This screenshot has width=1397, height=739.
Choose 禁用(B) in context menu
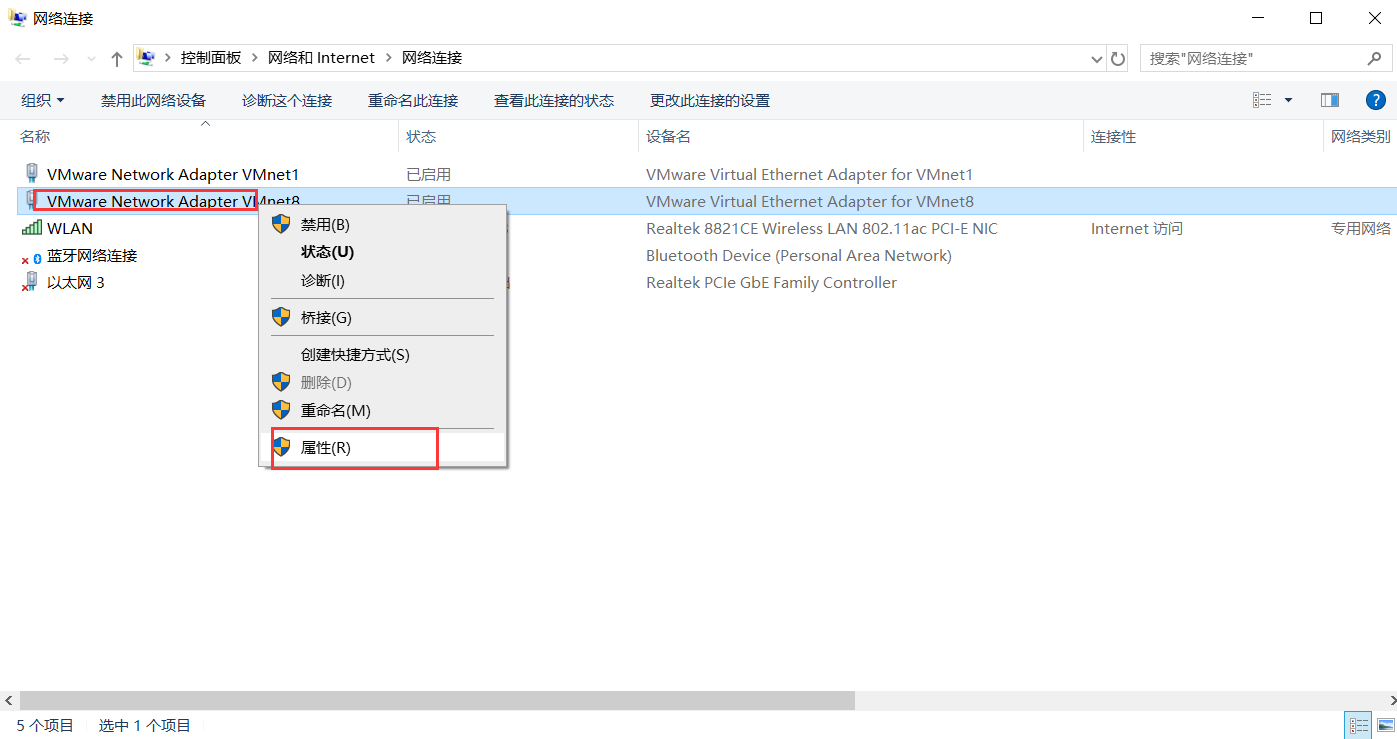pyautogui.click(x=383, y=225)
